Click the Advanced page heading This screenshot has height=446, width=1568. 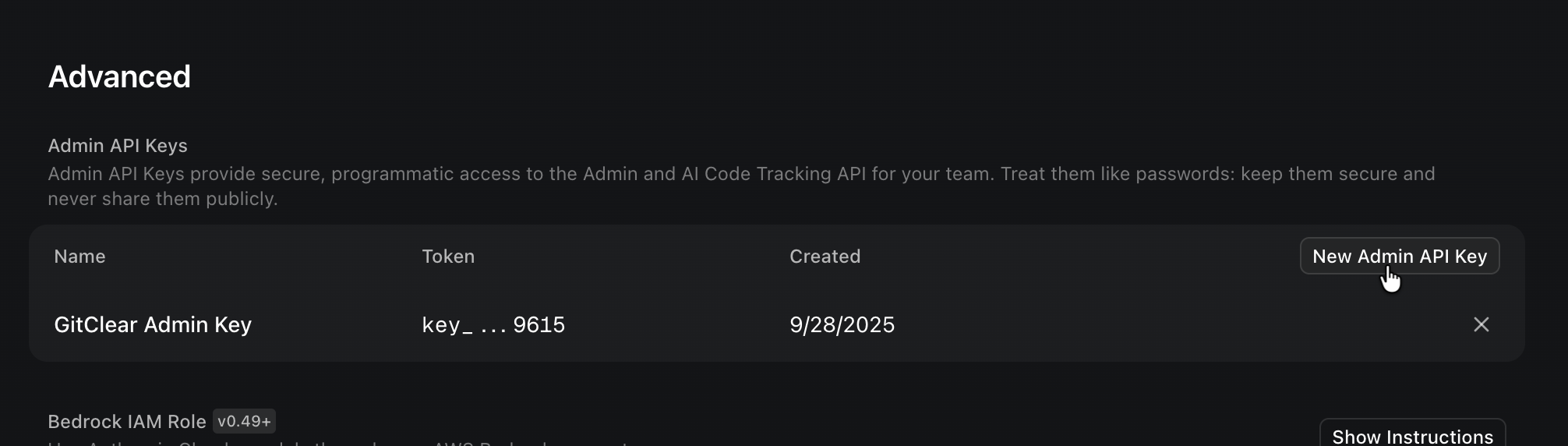pos(119,76)
